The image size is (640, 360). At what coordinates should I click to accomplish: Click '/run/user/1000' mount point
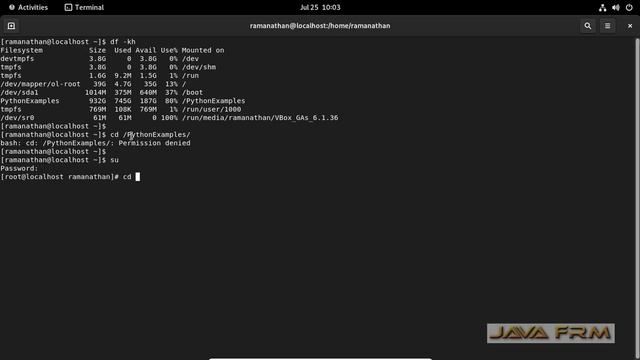tap(211, 109)
